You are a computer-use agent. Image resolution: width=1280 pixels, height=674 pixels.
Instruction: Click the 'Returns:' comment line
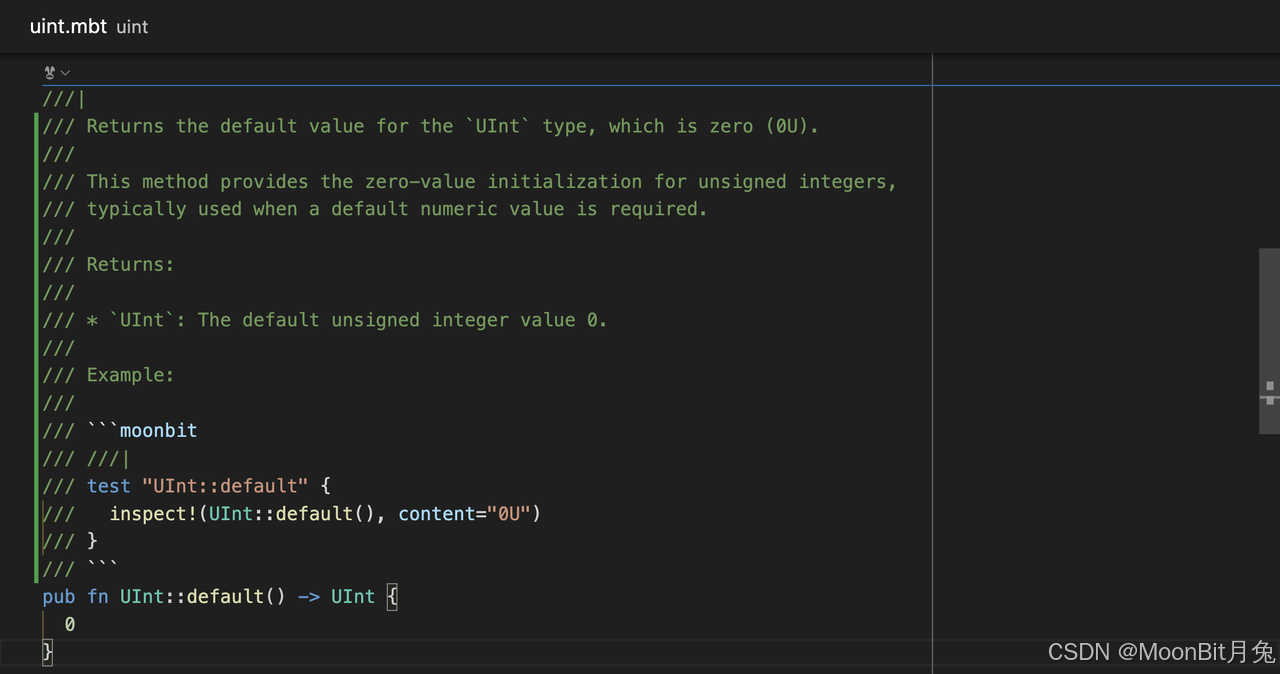pyautogui.click(x=108, y=264)
